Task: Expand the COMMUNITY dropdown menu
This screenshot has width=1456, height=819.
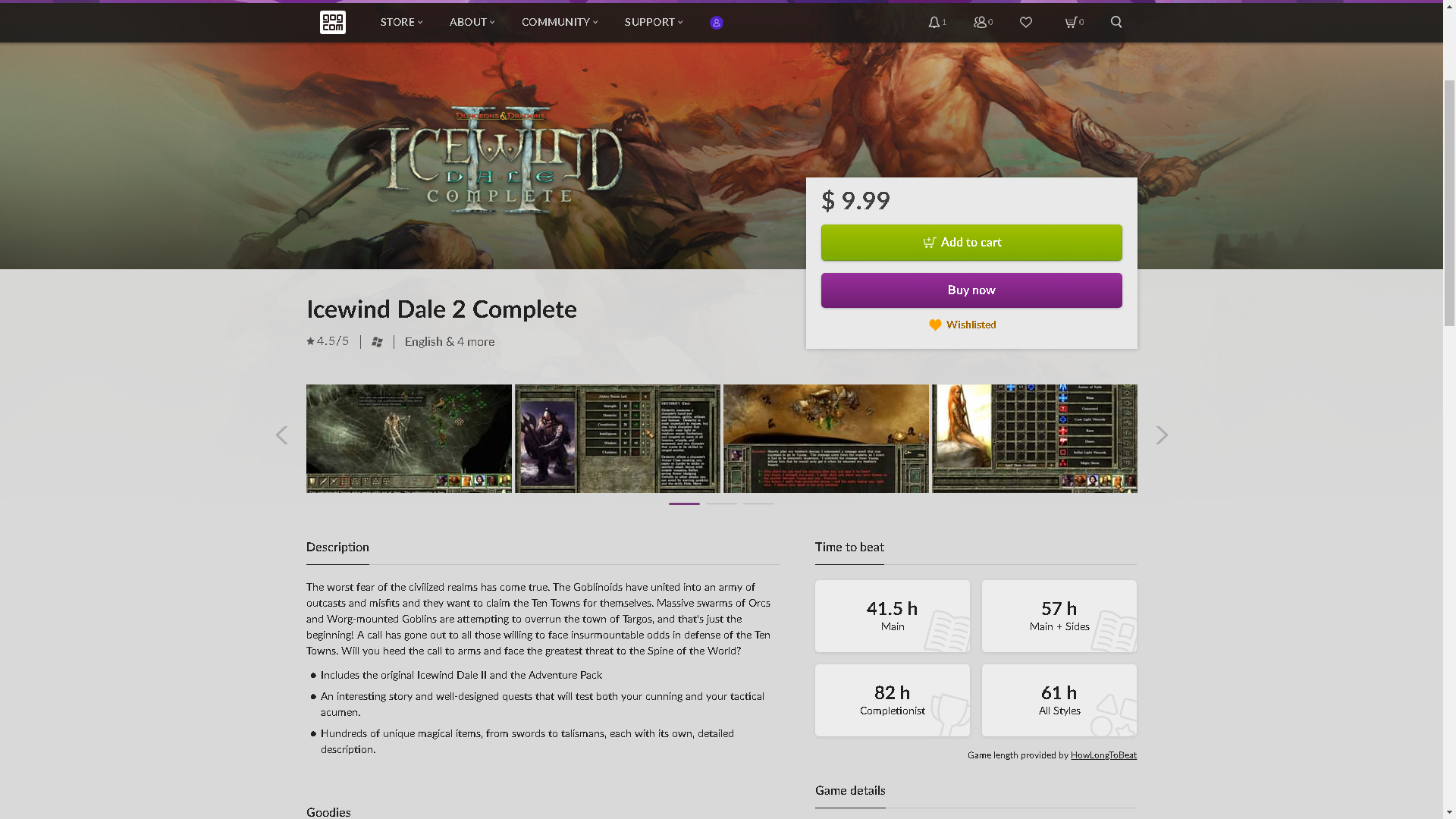Action: point(559,22)
